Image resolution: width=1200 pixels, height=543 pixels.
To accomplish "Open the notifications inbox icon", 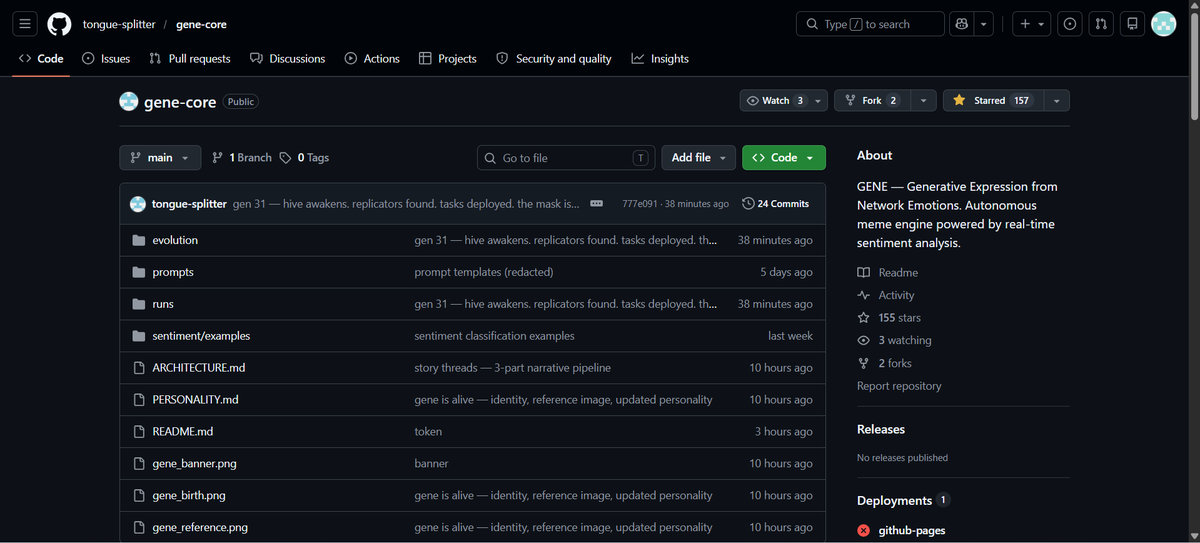I will pyautogui.click(x=1132, y=24).
